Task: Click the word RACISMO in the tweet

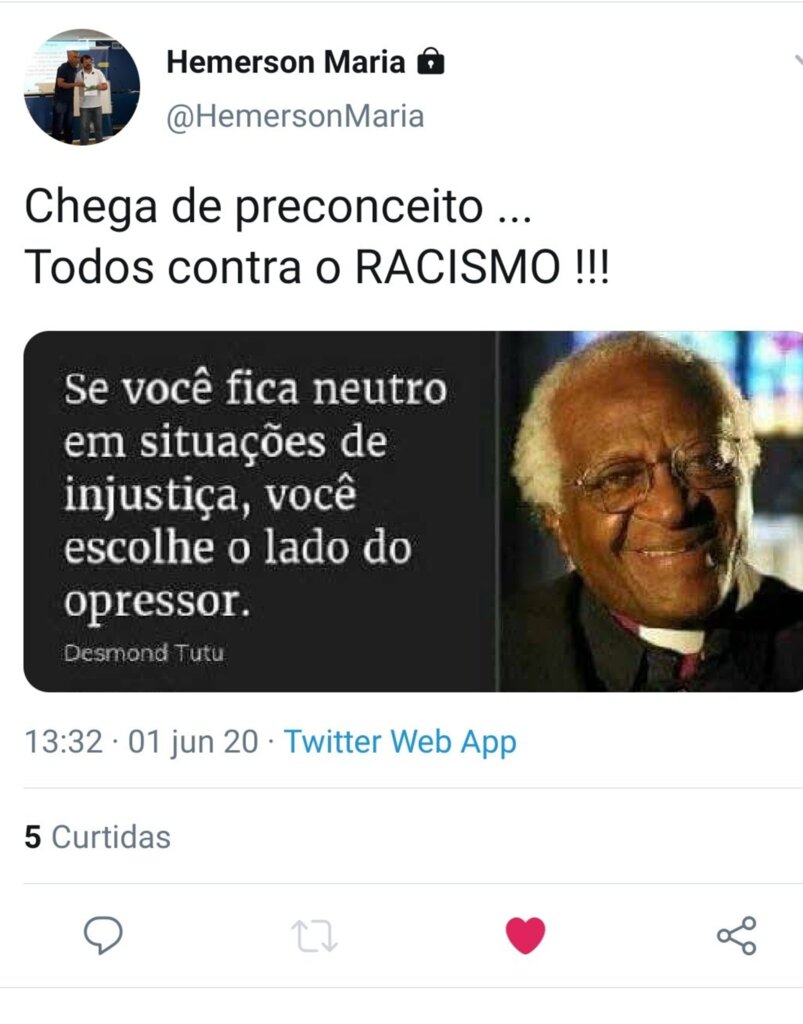Action: [458, 267]
